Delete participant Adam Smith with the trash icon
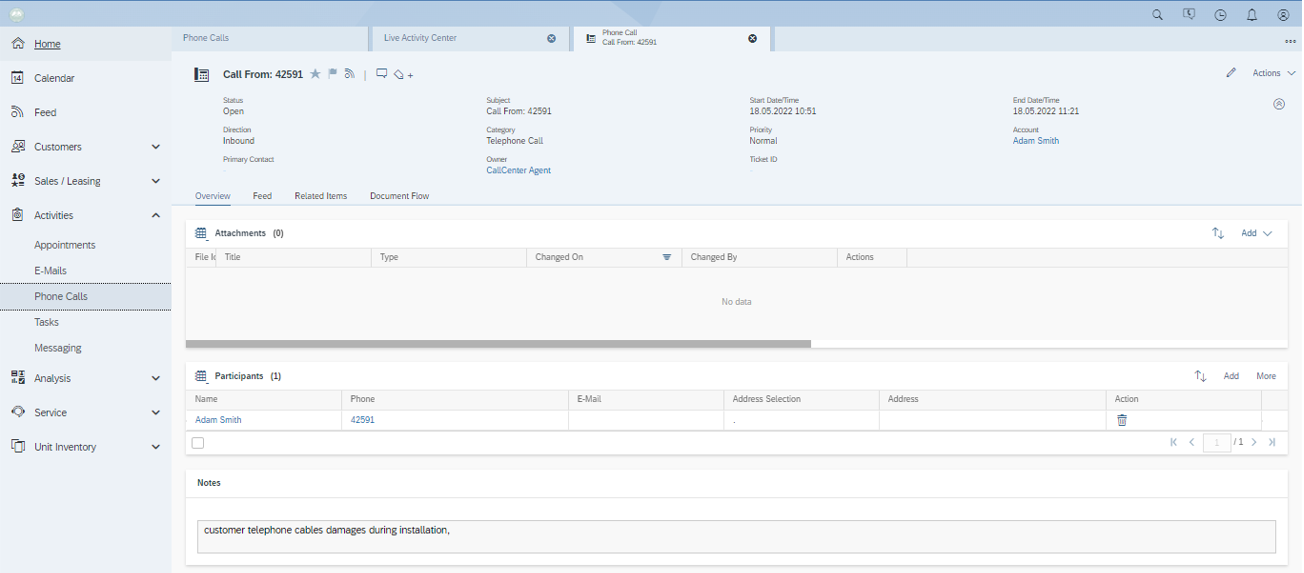The image size is (1304, 573). coord(1122,421)
